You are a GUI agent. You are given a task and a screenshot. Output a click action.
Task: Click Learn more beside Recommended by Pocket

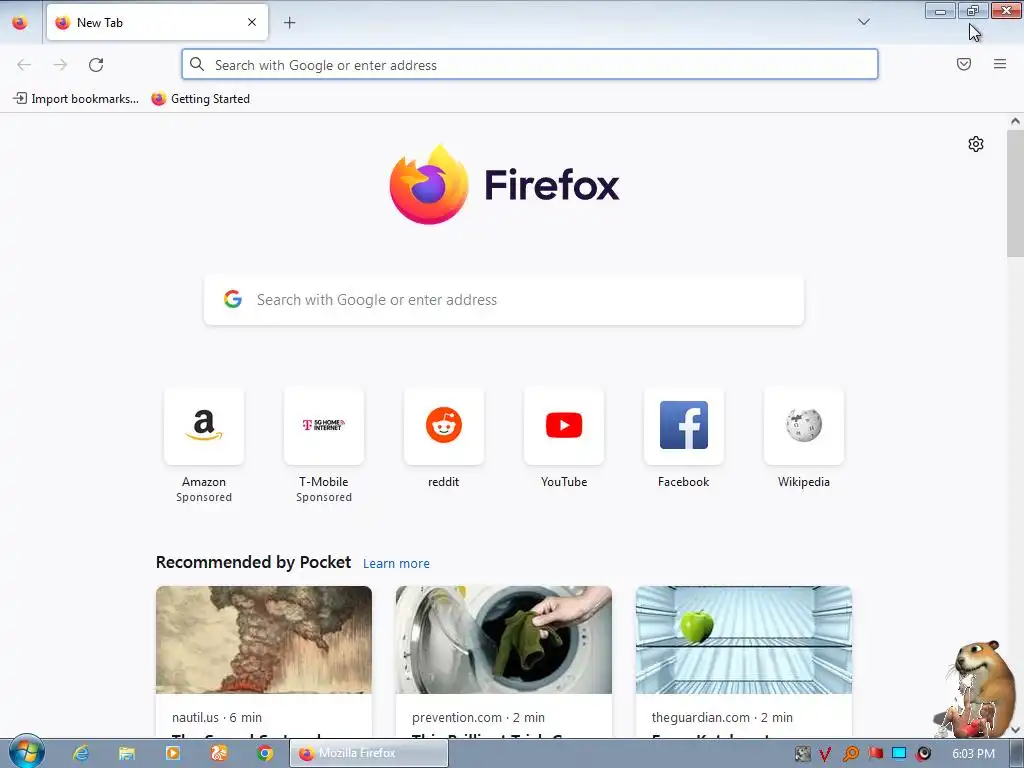coord(396,564)
